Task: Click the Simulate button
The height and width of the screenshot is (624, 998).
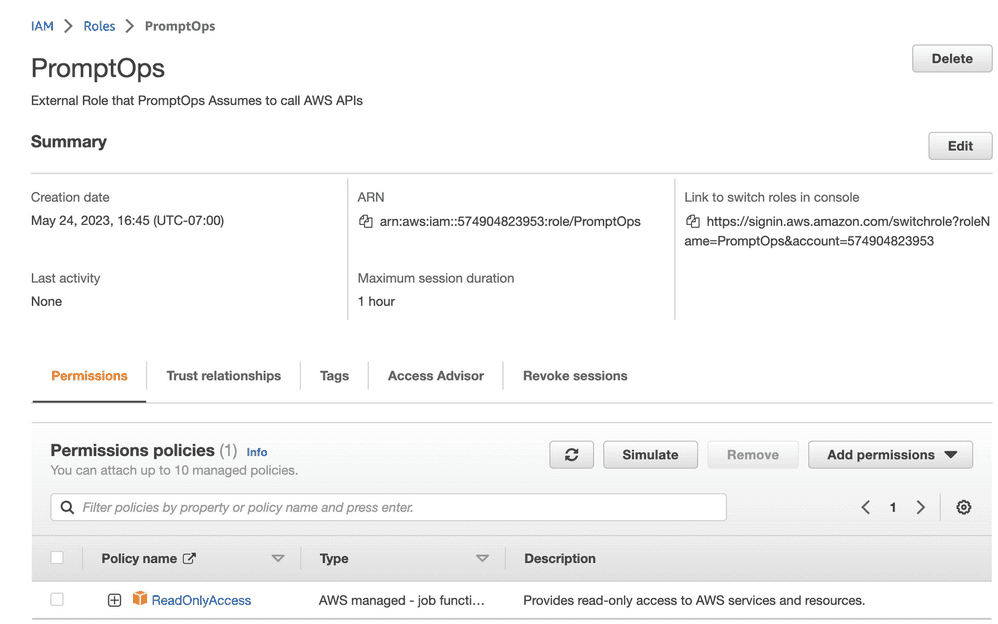Action: tap(650, 455)
